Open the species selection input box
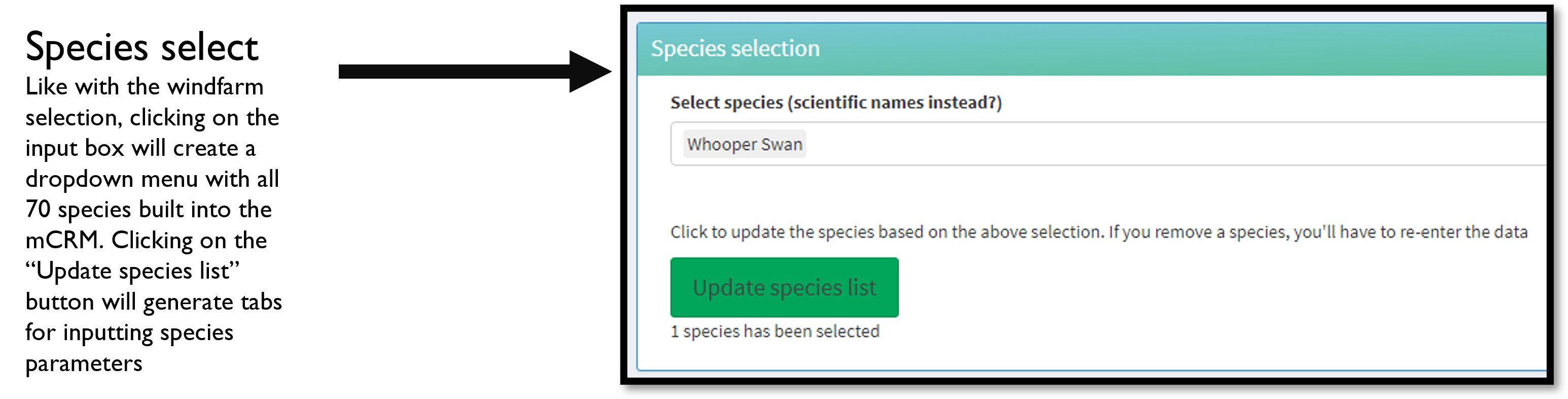 click(x=1108, y=144)
